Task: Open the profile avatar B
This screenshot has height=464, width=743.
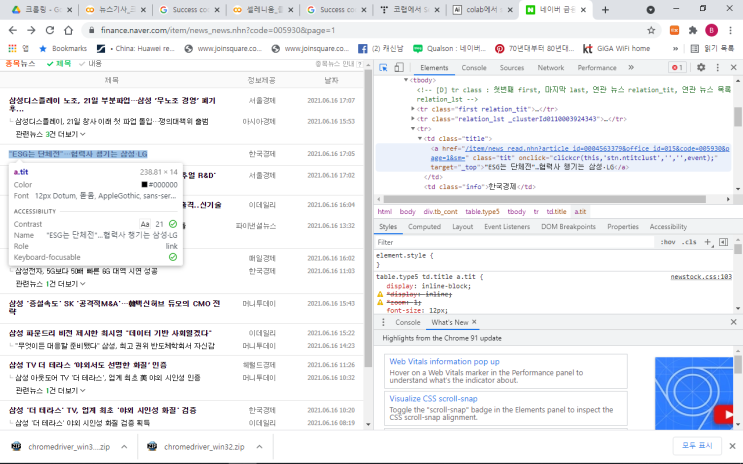Action: coord(711,30)
